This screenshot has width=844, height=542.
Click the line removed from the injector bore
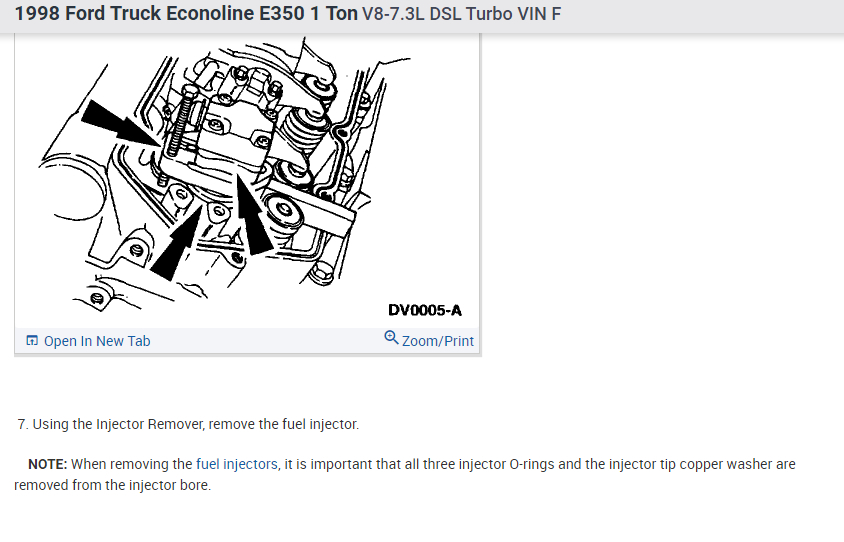[x=112, y=485]
